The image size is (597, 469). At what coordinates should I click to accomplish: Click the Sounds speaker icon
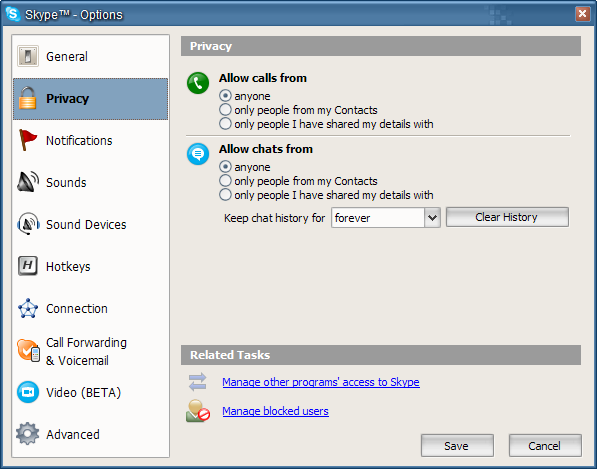(28, 182)
